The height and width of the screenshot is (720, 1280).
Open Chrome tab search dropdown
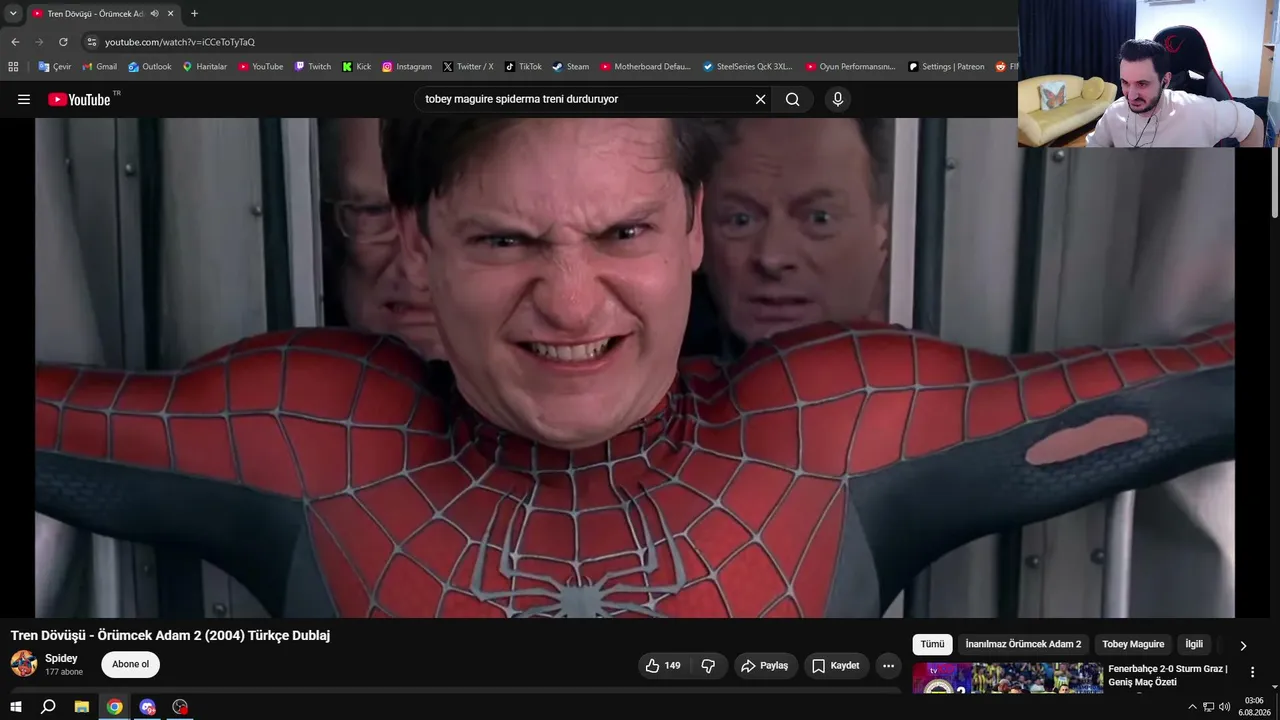pyautogui.click(x=13, y=14)
